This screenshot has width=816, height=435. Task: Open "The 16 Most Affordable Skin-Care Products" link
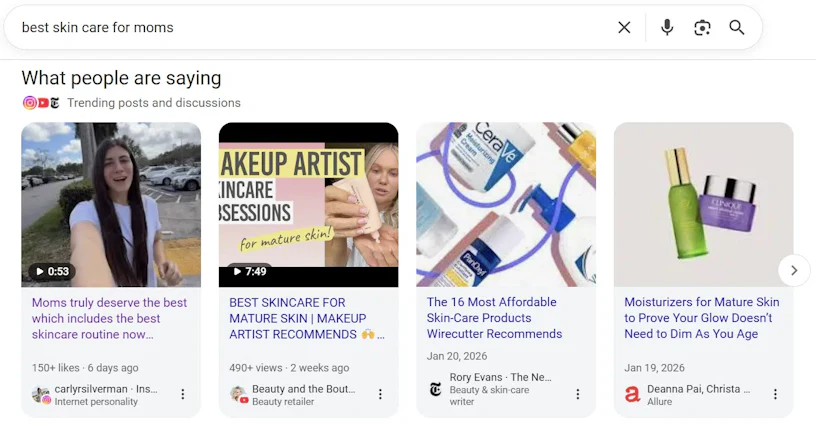point(494,318)
